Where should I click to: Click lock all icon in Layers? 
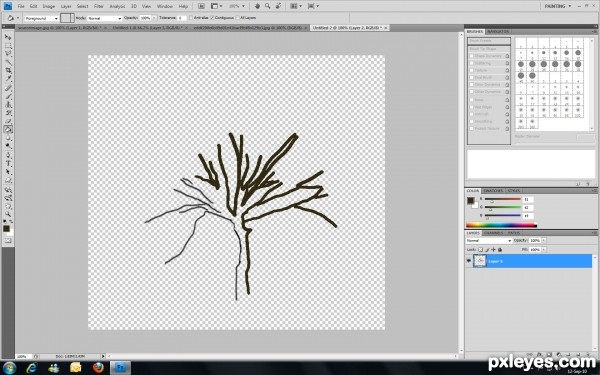pyautogui.click(x=500, y=249)
